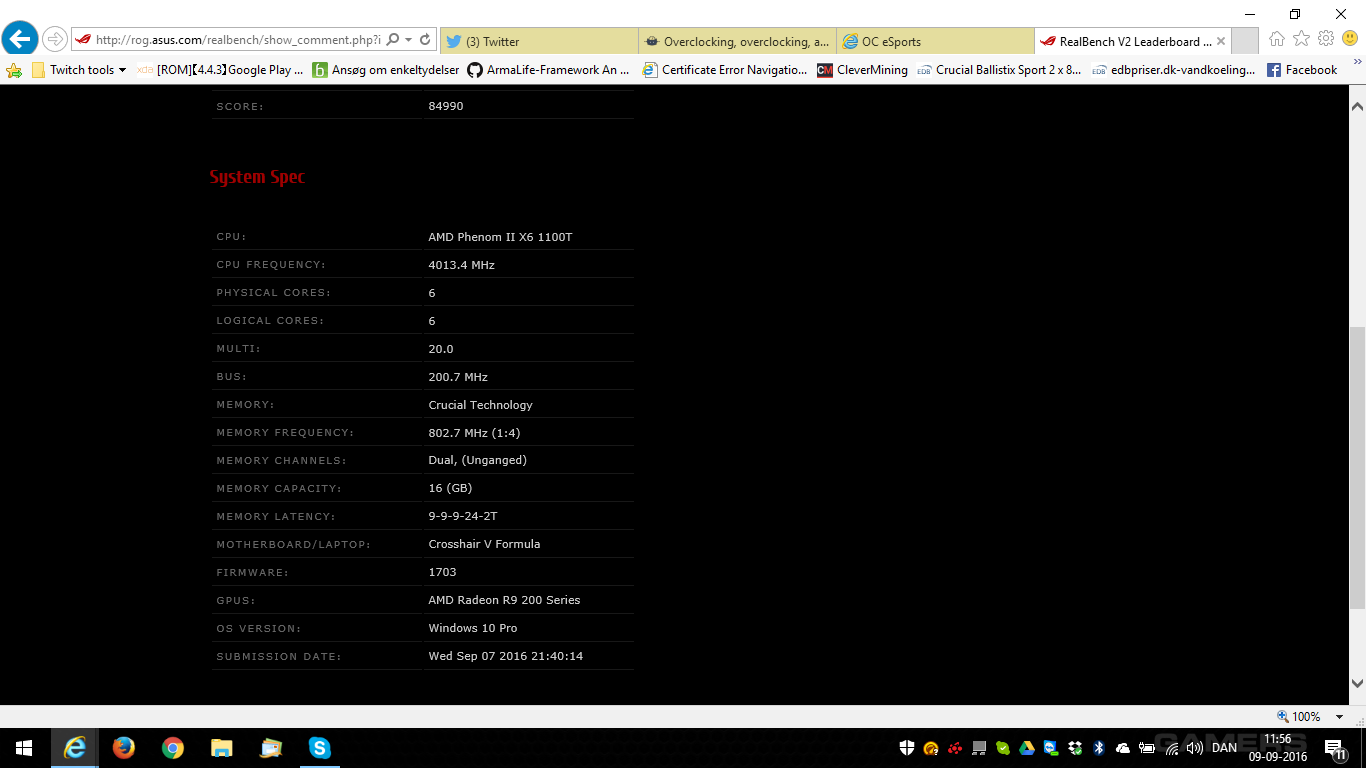Open Certificate Error Navigation bookmark
The height and width of the screenshot is (768, 1366).
(x=725, y=70)
